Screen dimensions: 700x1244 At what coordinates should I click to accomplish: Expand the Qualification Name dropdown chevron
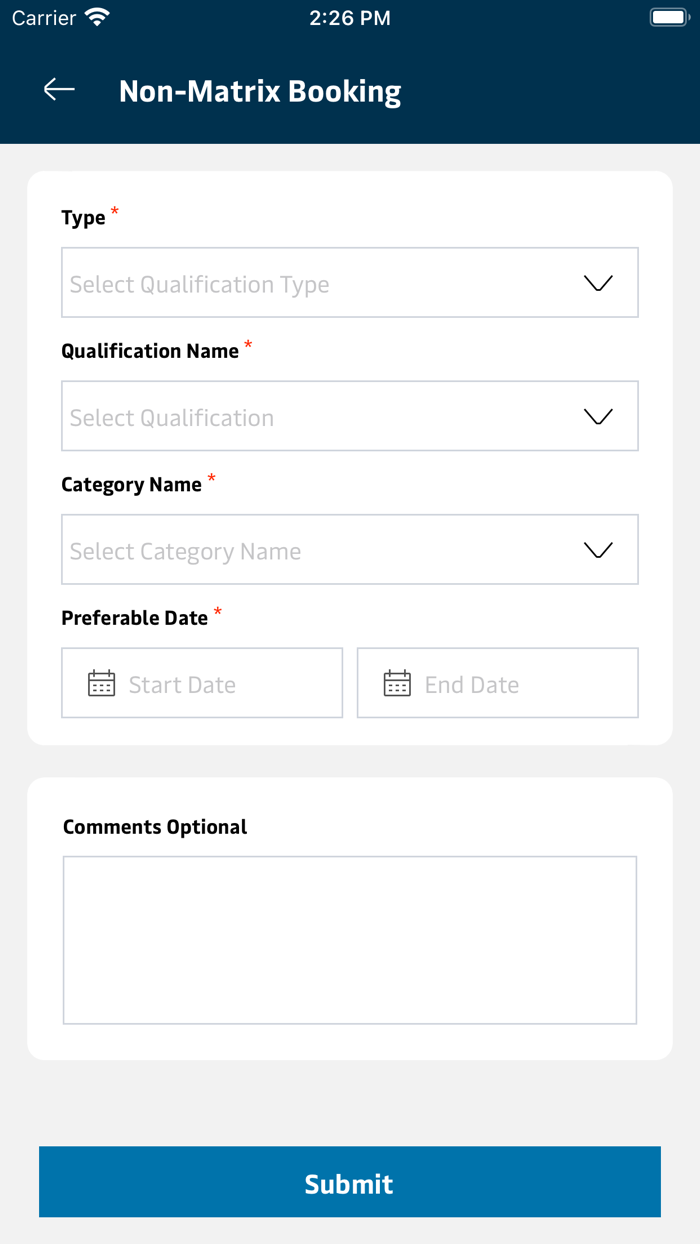click(598, 416)
